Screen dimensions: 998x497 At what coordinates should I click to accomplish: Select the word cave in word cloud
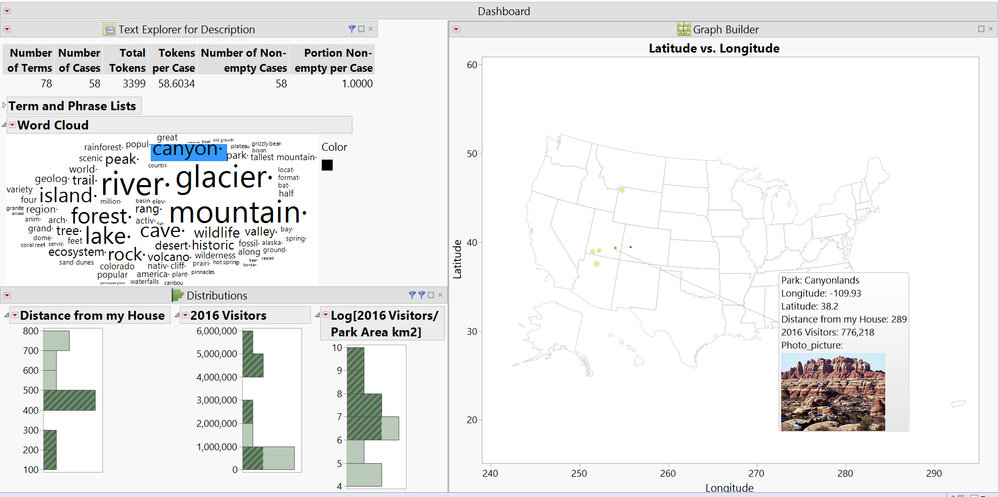click(x=162, y=230)
